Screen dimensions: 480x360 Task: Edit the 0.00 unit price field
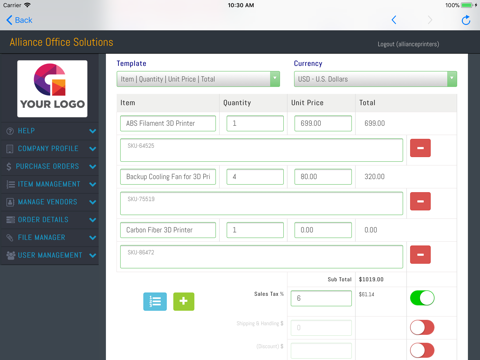(323, 230)
